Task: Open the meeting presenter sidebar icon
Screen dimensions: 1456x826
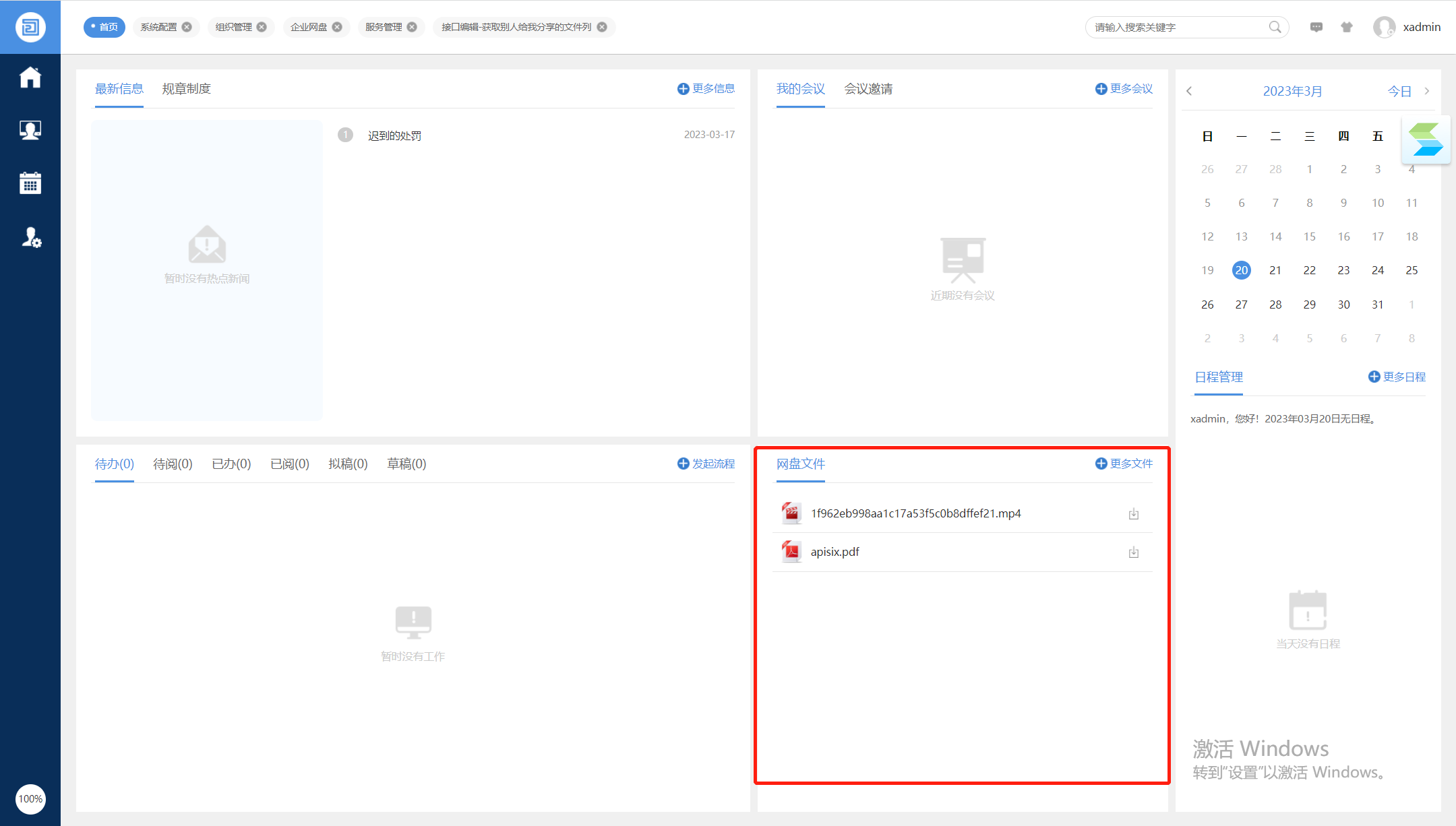Action: [30, 129]
